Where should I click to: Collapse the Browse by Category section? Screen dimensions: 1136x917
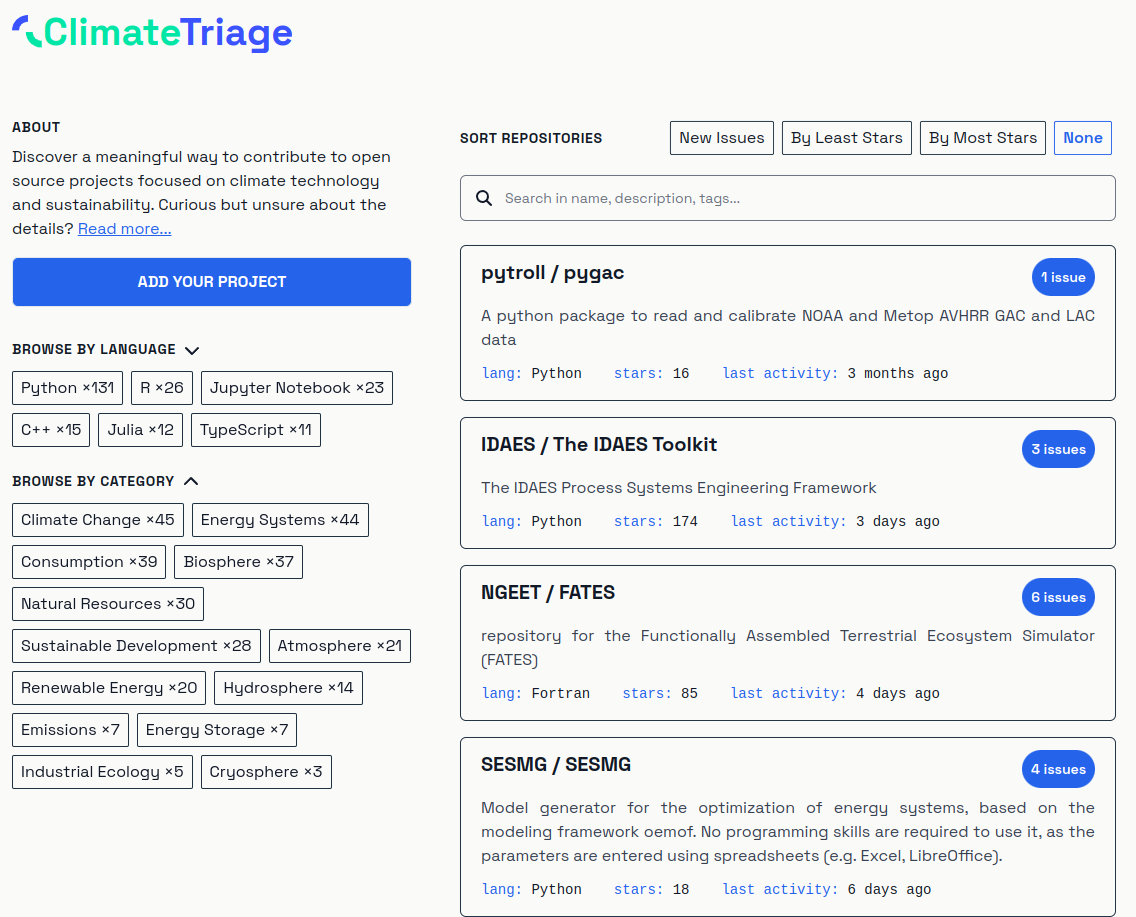191,481
